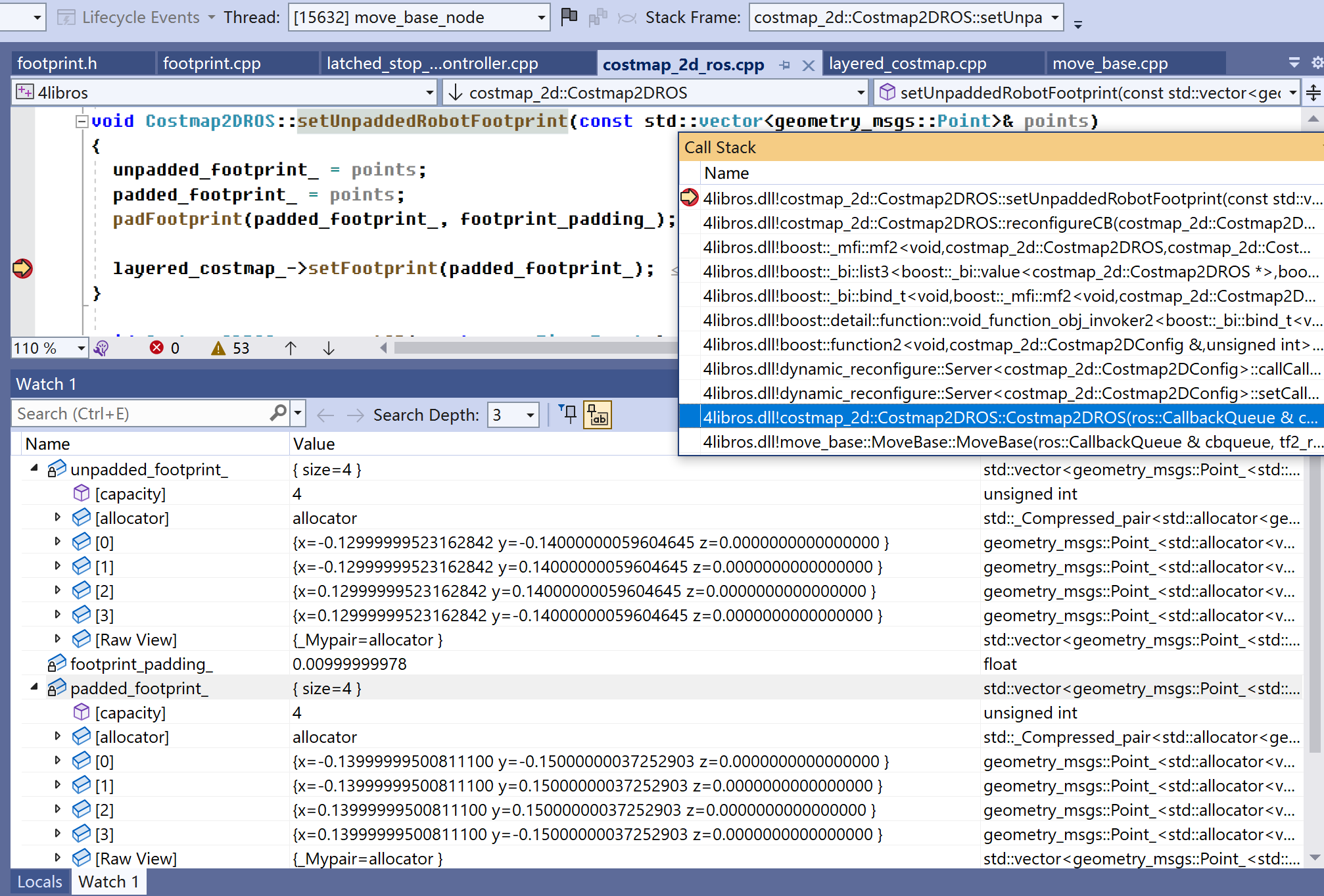
Task: Click the gear settings icon at tab bar end
Action: (x=1317, y=62)
